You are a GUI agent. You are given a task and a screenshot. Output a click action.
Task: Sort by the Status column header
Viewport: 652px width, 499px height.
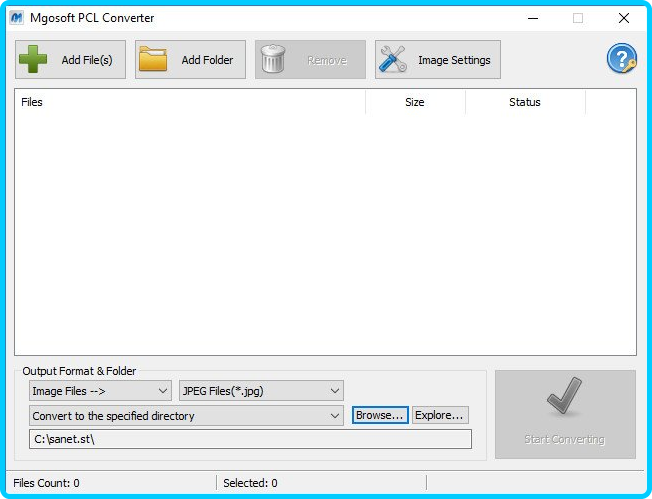pyautogui.click(x=524, y=102)
